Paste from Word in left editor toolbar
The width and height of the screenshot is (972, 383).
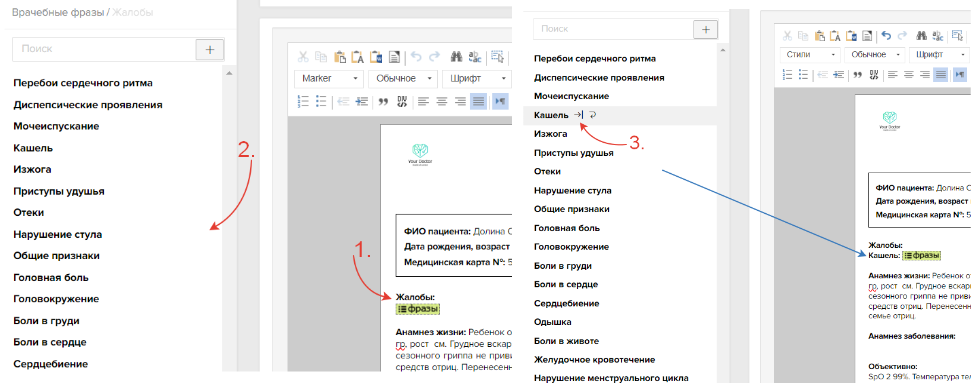[x=376, y=57]
